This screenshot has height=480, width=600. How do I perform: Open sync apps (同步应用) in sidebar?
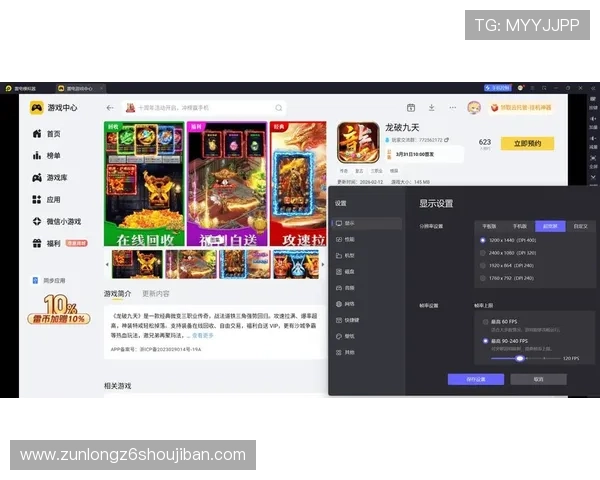pyautogui.click(x=49, y=281)
